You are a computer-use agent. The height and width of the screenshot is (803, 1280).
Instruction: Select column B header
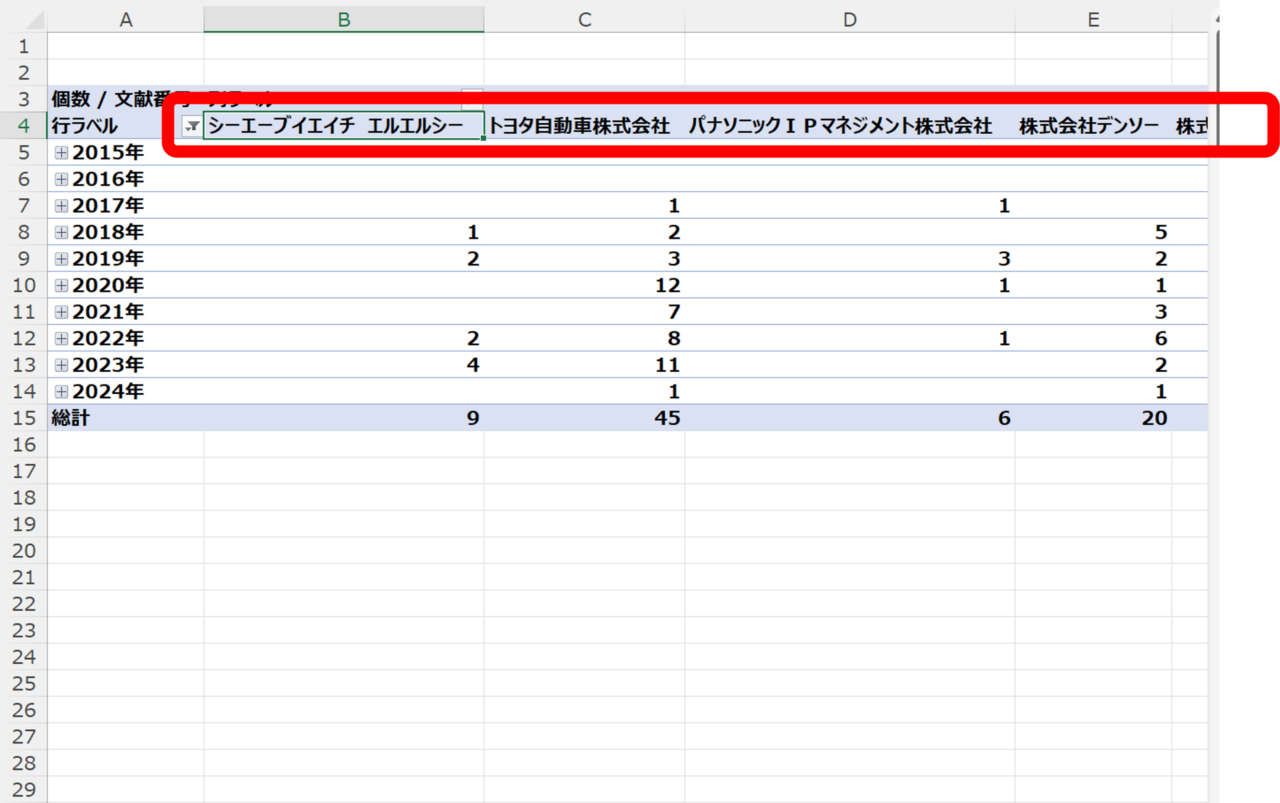point(344,19)
